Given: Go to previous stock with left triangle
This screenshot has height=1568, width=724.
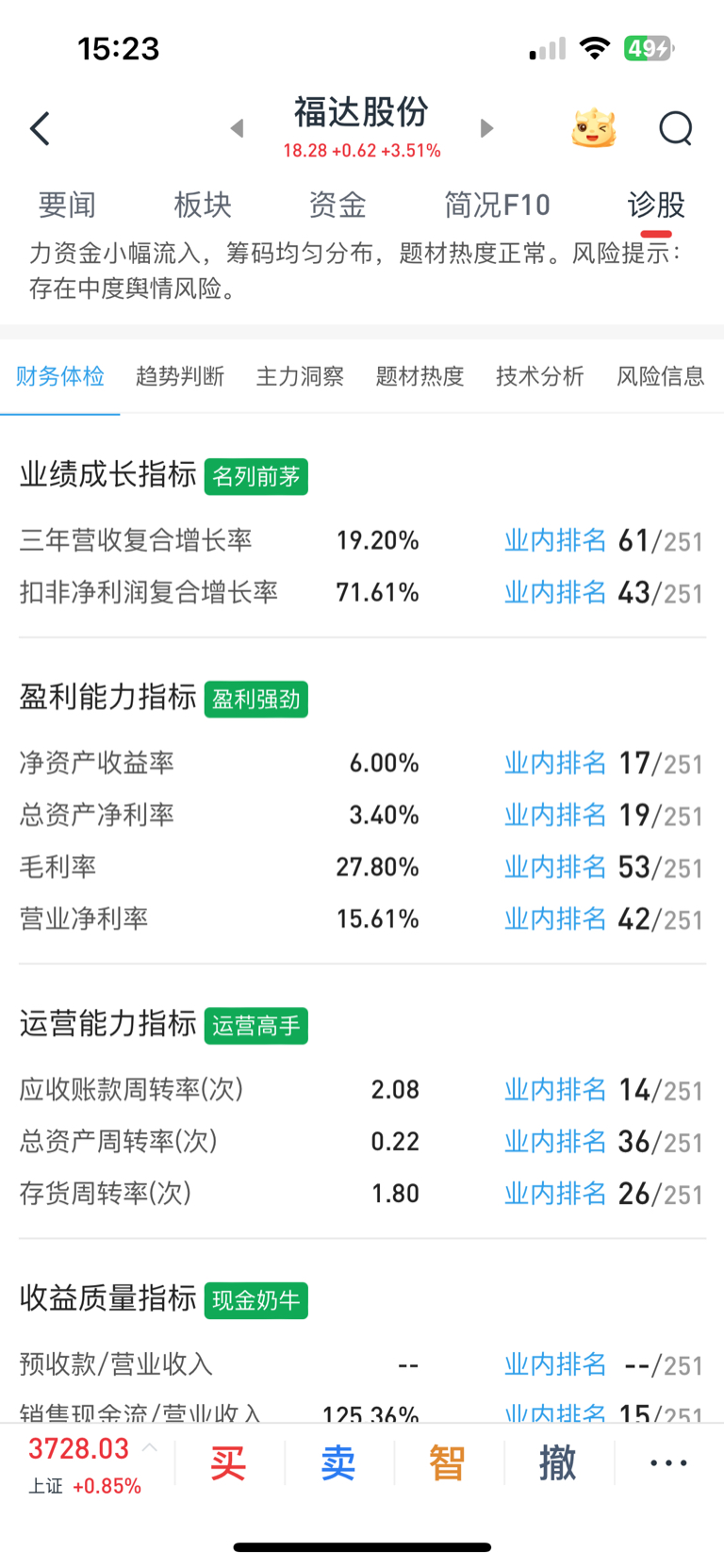Looking at the screenshot, I should click(238, 128).
